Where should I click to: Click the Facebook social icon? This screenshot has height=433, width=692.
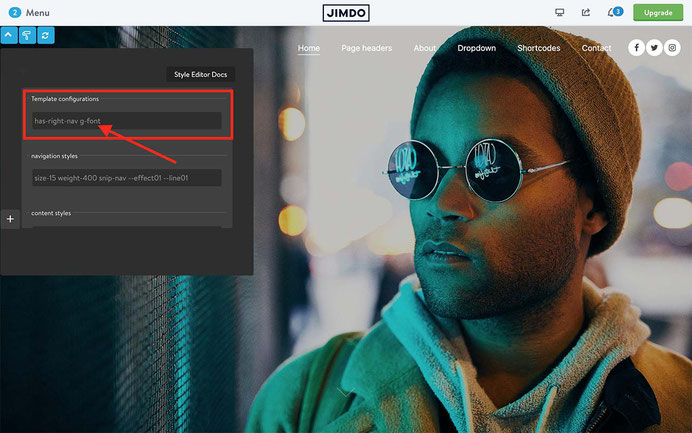[x=636, y=48]
